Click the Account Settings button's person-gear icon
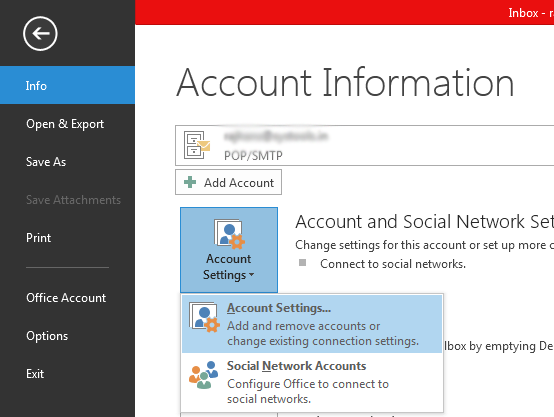The width and height of the screenshot is (554, 417). pos(229,234)
